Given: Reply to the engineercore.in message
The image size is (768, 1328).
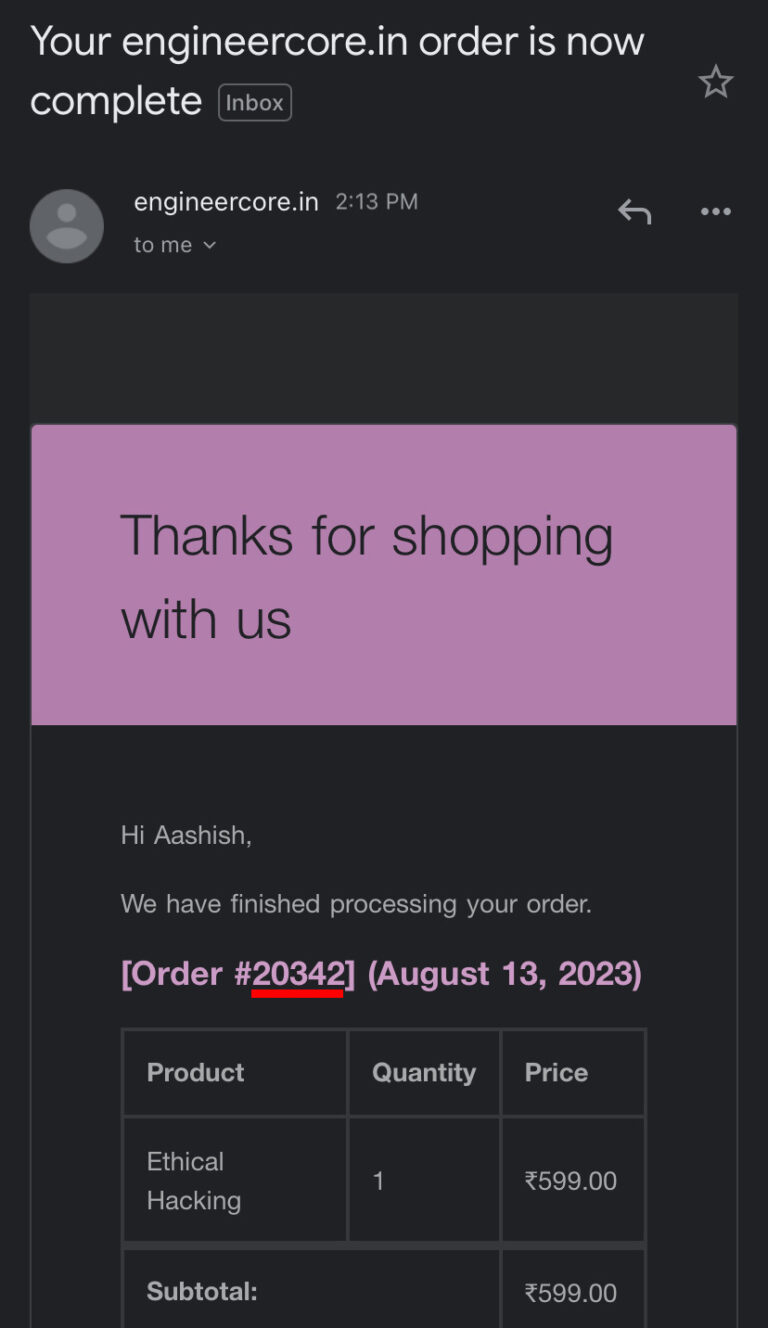Looking at the screenshot, I should click(634, 211).
